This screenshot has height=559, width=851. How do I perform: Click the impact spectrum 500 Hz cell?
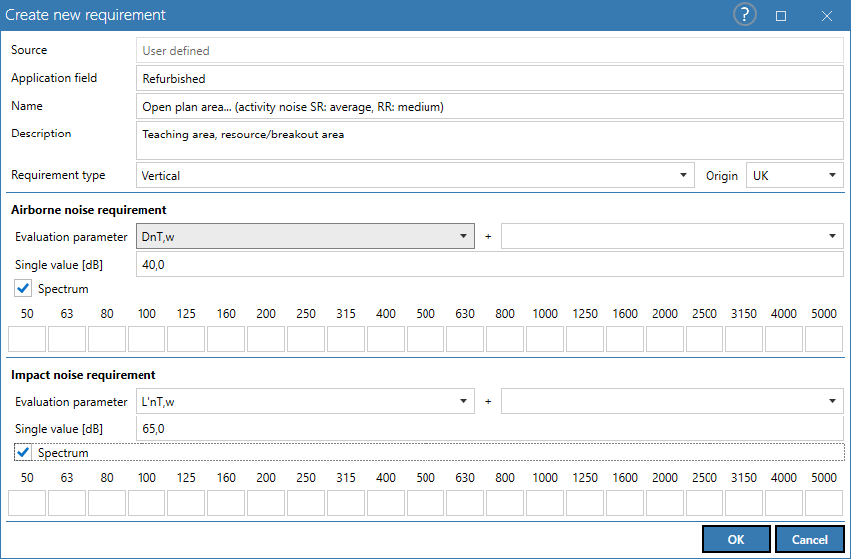pyautogui.click(x=426, y=503)
